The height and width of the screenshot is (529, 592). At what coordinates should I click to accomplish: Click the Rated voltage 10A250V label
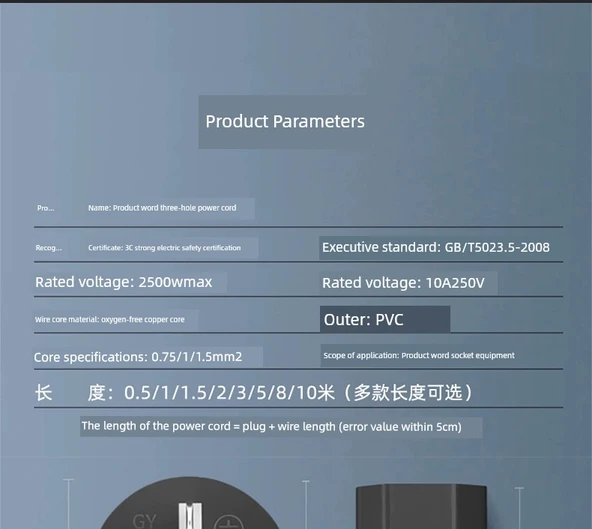pyautogui.click(x=403, y=283)
